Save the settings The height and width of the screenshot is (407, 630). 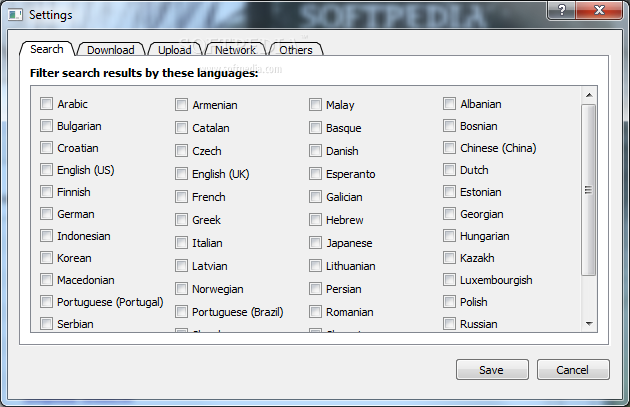[x=492, y=370]
